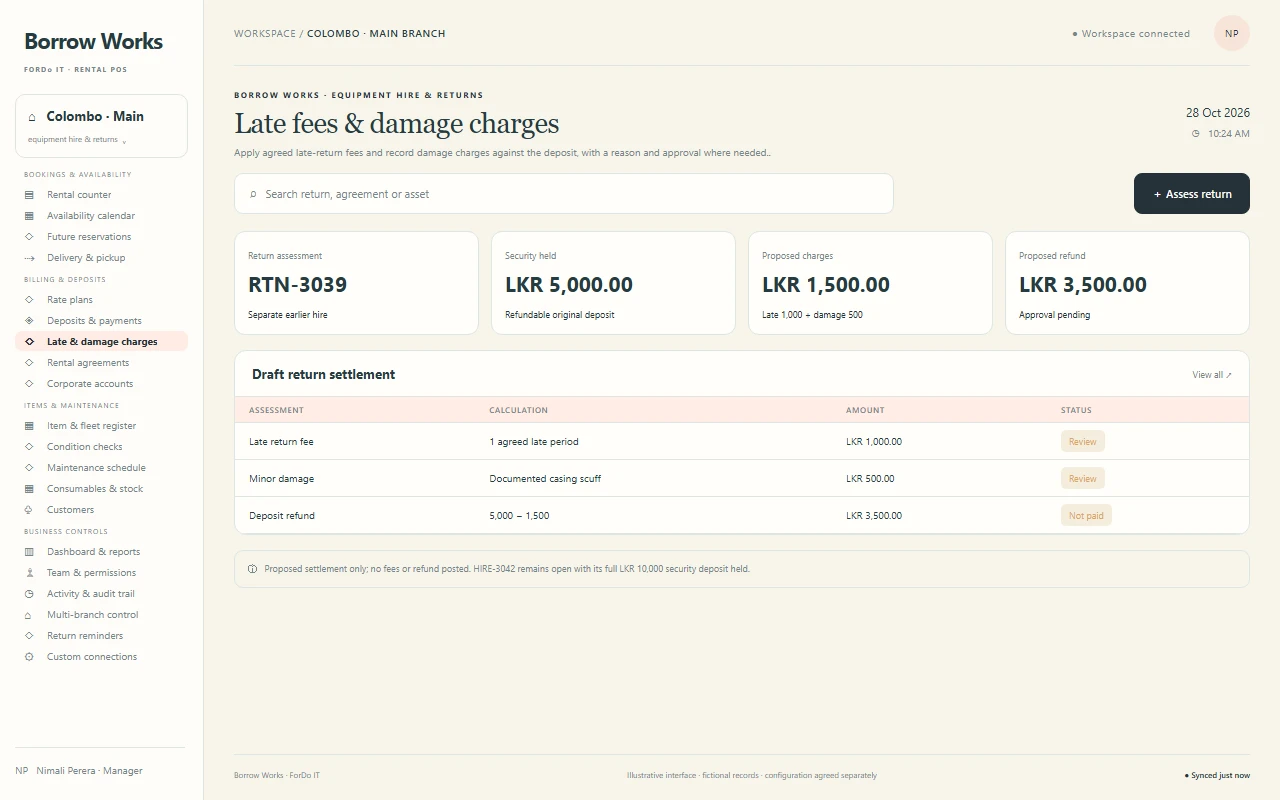This screenshot has width=1280, height=800.
Task: Focus the search return or agreement field
Action: click(564, 194)
